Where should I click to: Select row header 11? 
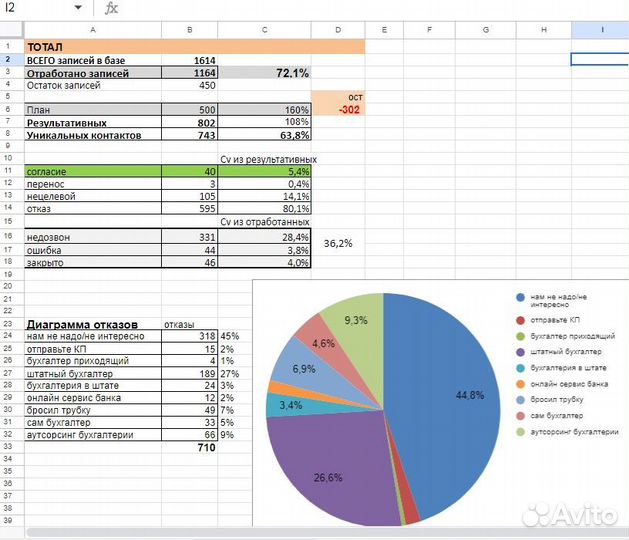click(x=8, y=172)
